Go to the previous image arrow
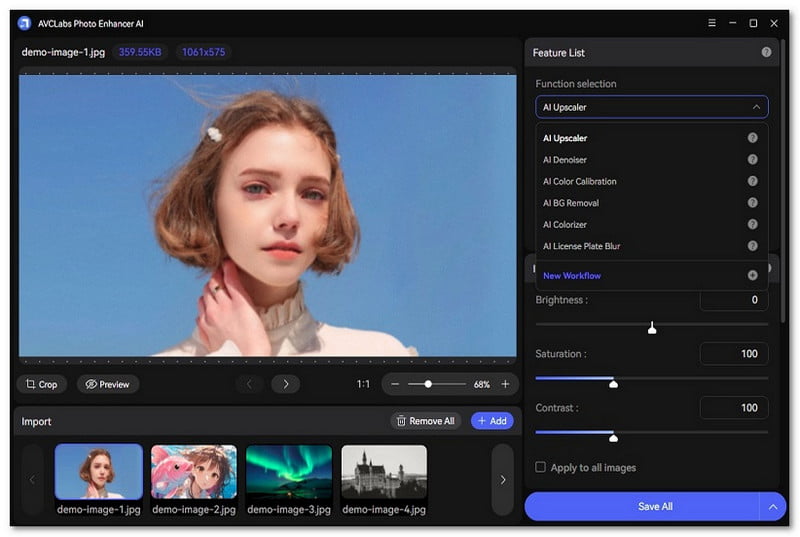The height and width of the screenshot is (537, 800). coord(249,384)
